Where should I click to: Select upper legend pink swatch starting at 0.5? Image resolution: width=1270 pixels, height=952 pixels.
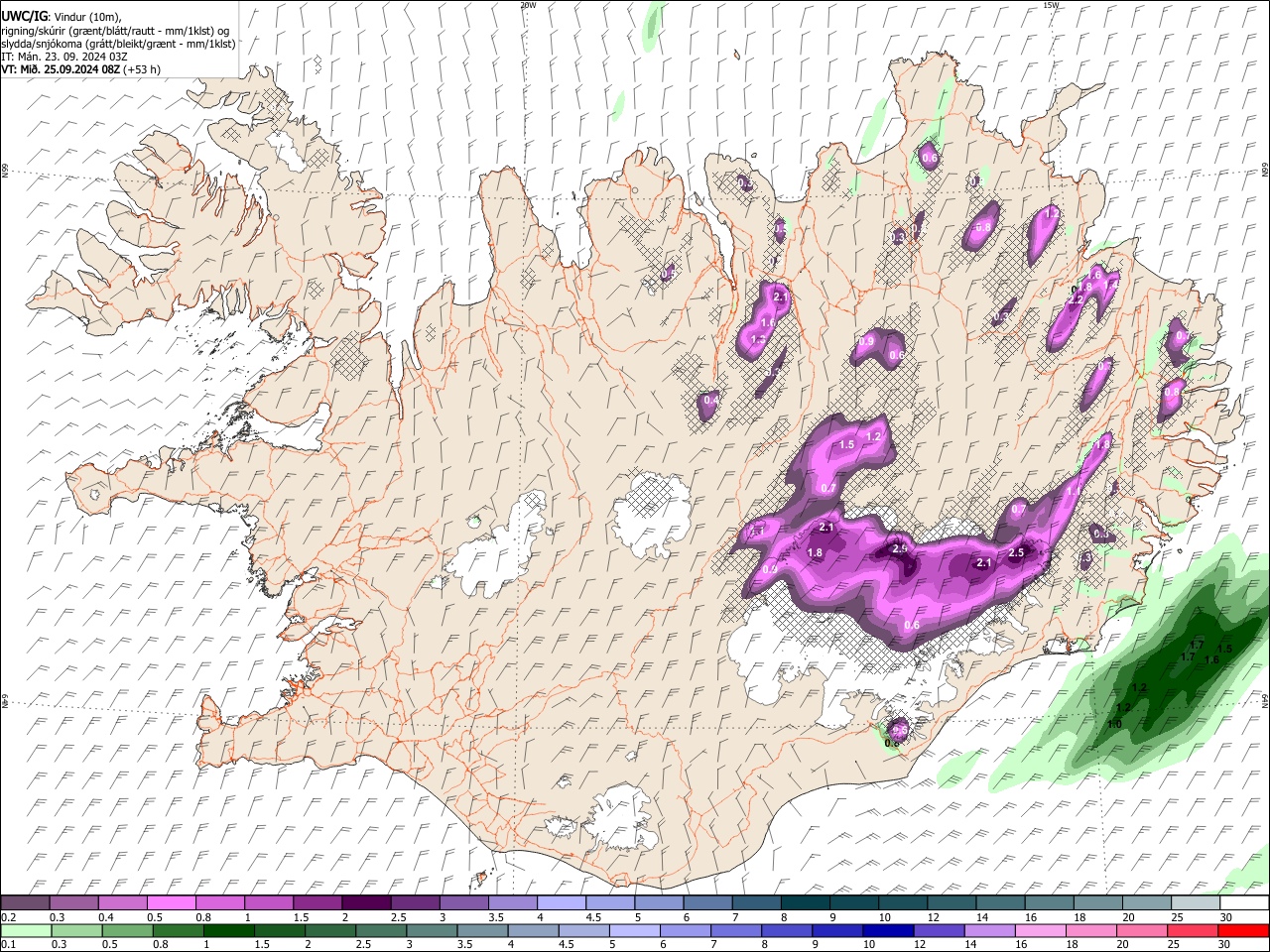coord(171,902)
